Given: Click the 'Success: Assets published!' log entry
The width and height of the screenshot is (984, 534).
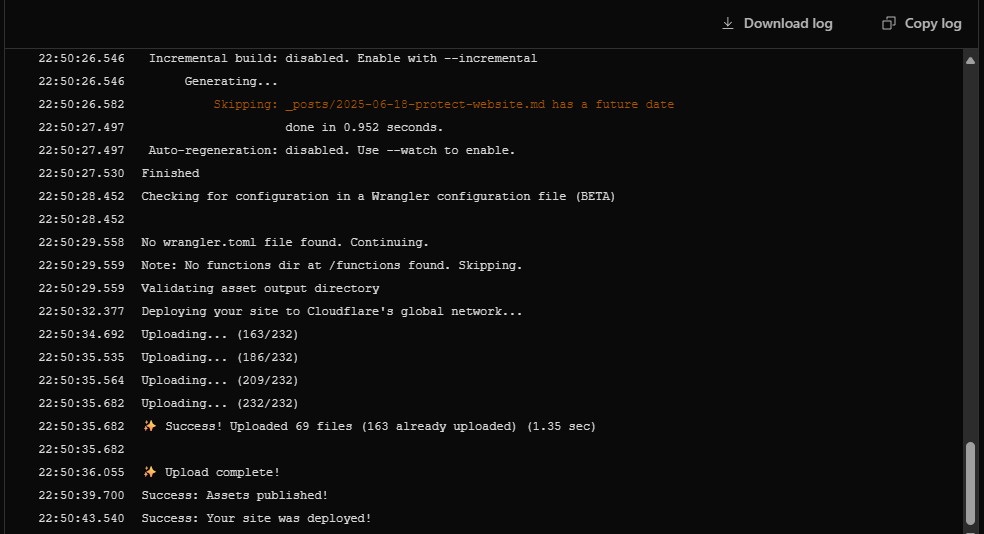Looking at the screenshot, I should click(234, 495).
